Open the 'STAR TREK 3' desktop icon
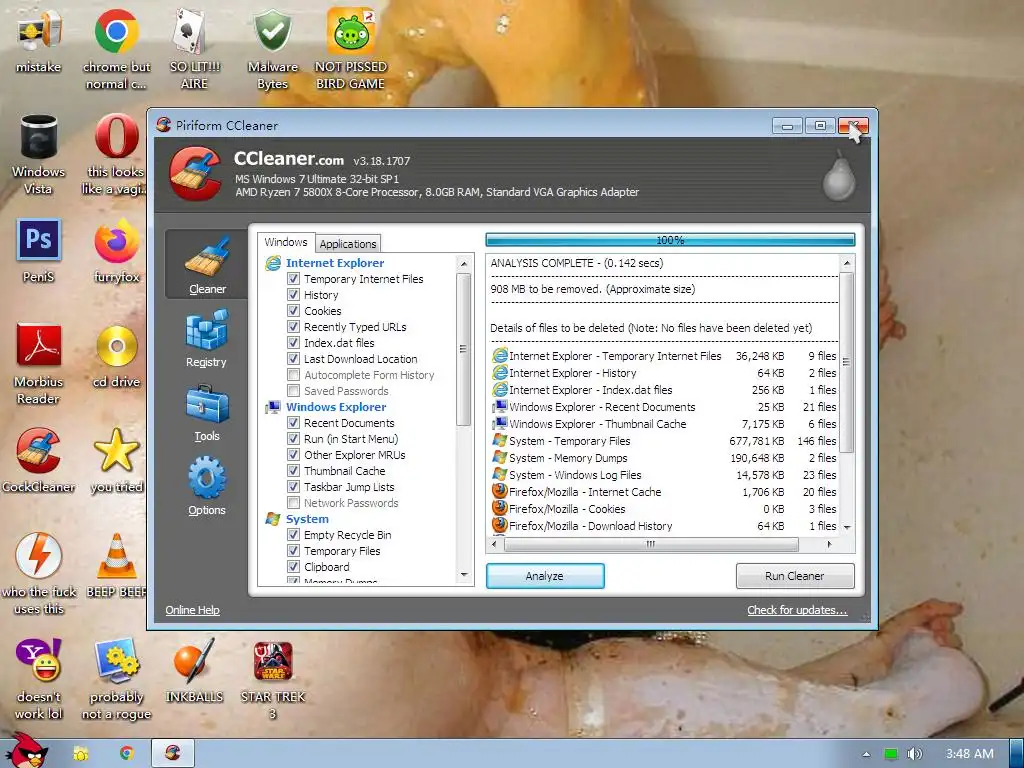 272,680
